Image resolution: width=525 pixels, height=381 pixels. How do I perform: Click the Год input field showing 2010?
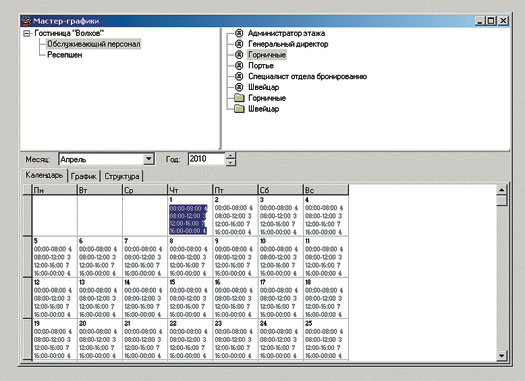click(207, 159)
